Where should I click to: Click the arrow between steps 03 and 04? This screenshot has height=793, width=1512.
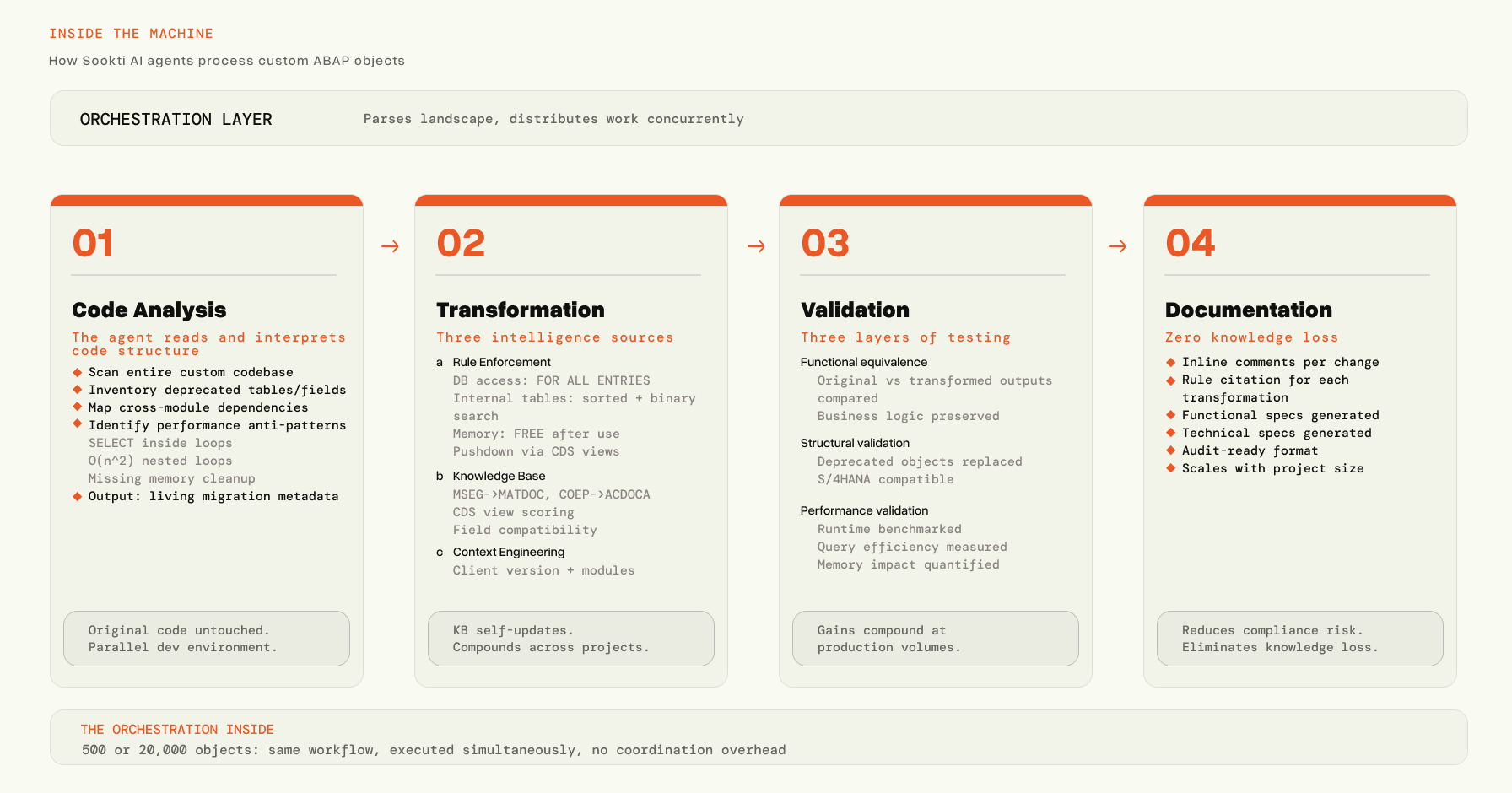pyautogui.click(x=1117, y=246)
